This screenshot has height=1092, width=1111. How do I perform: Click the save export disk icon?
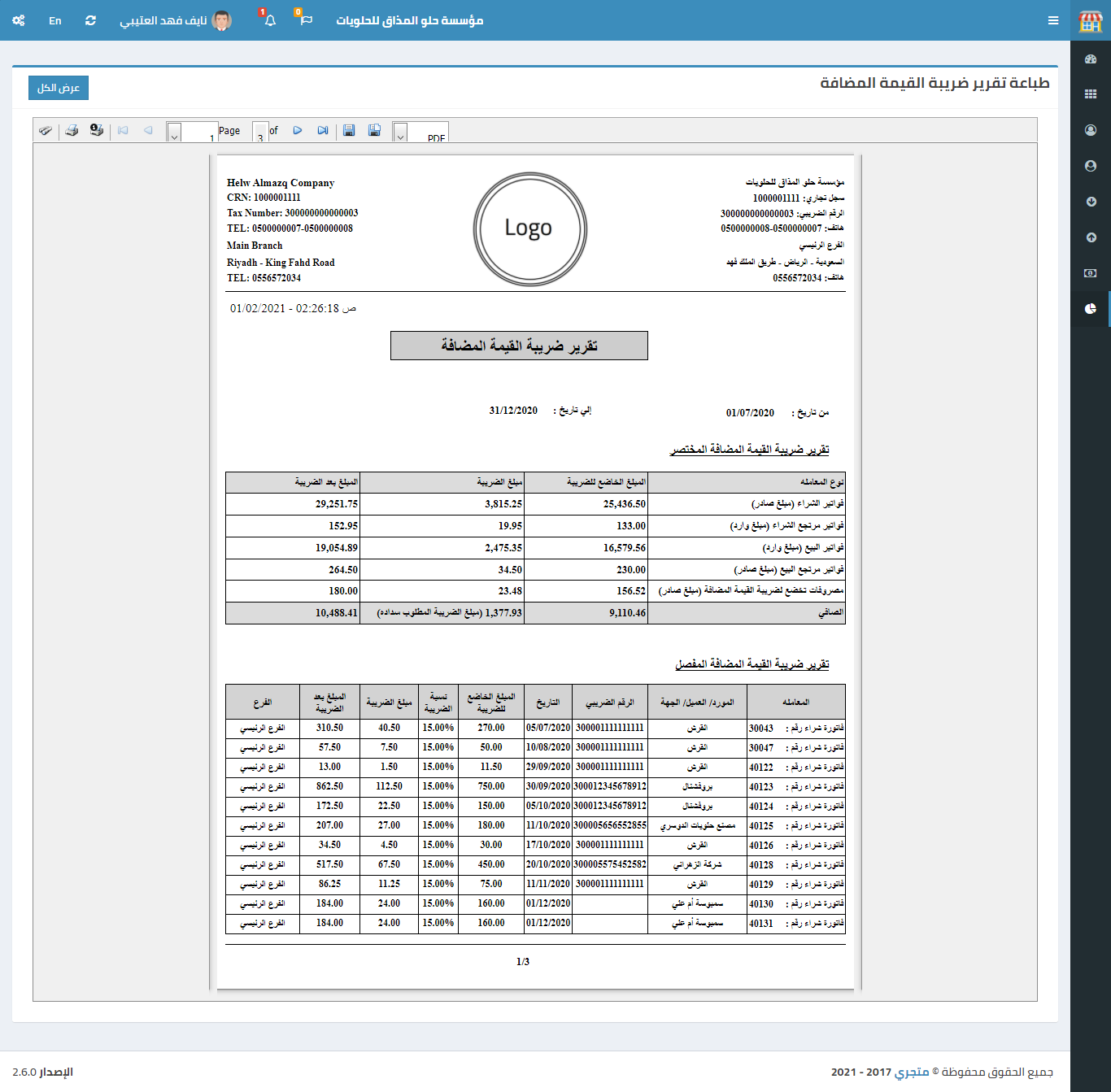(x=349, y=130)
